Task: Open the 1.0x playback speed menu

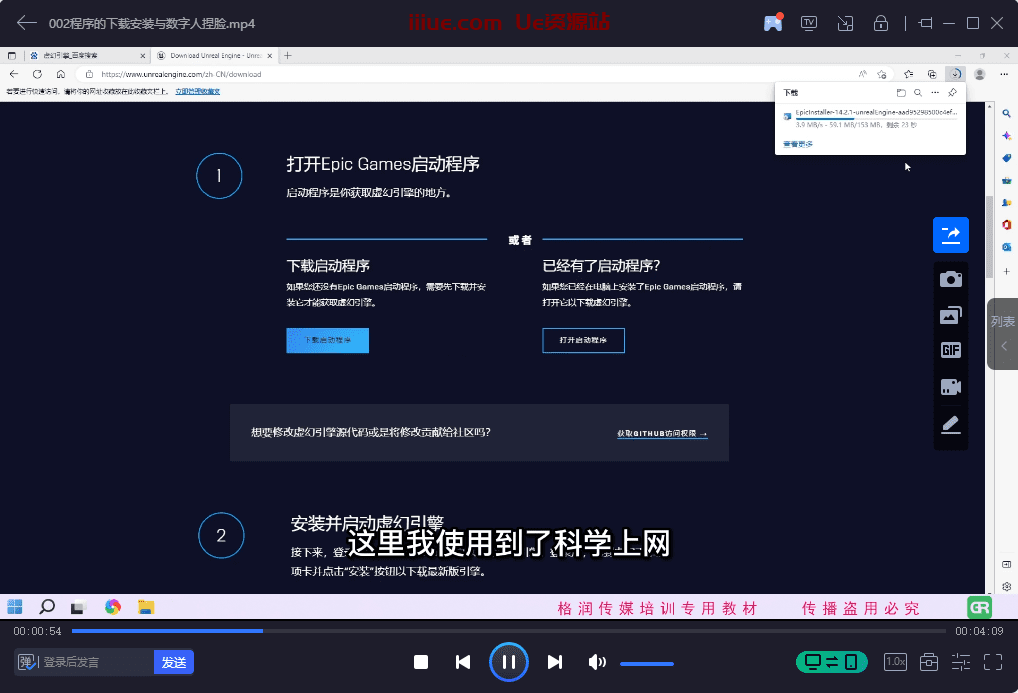Action: pyautogui.click(x=895, y=662)
